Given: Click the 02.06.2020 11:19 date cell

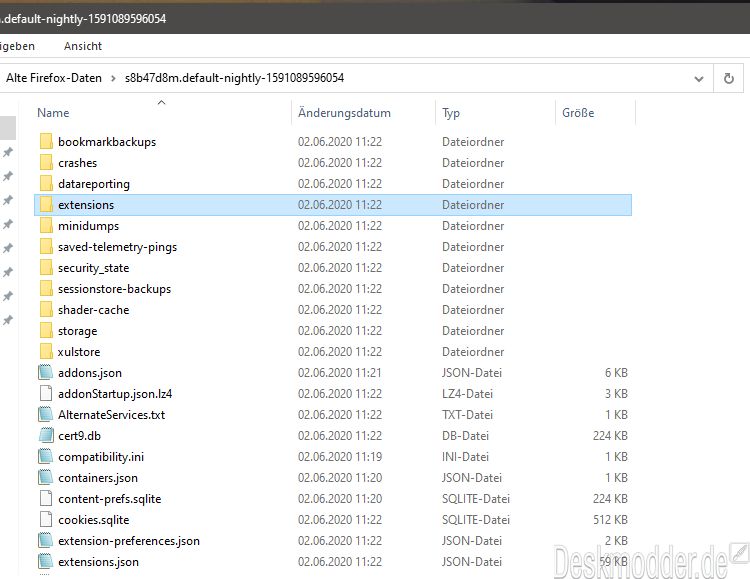Looking at the screenshot, I should (x=340, y=457).
